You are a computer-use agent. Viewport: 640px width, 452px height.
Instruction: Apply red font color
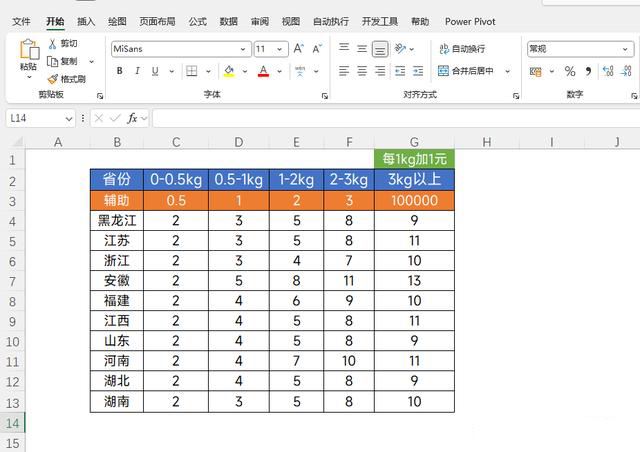click(264, 71)
